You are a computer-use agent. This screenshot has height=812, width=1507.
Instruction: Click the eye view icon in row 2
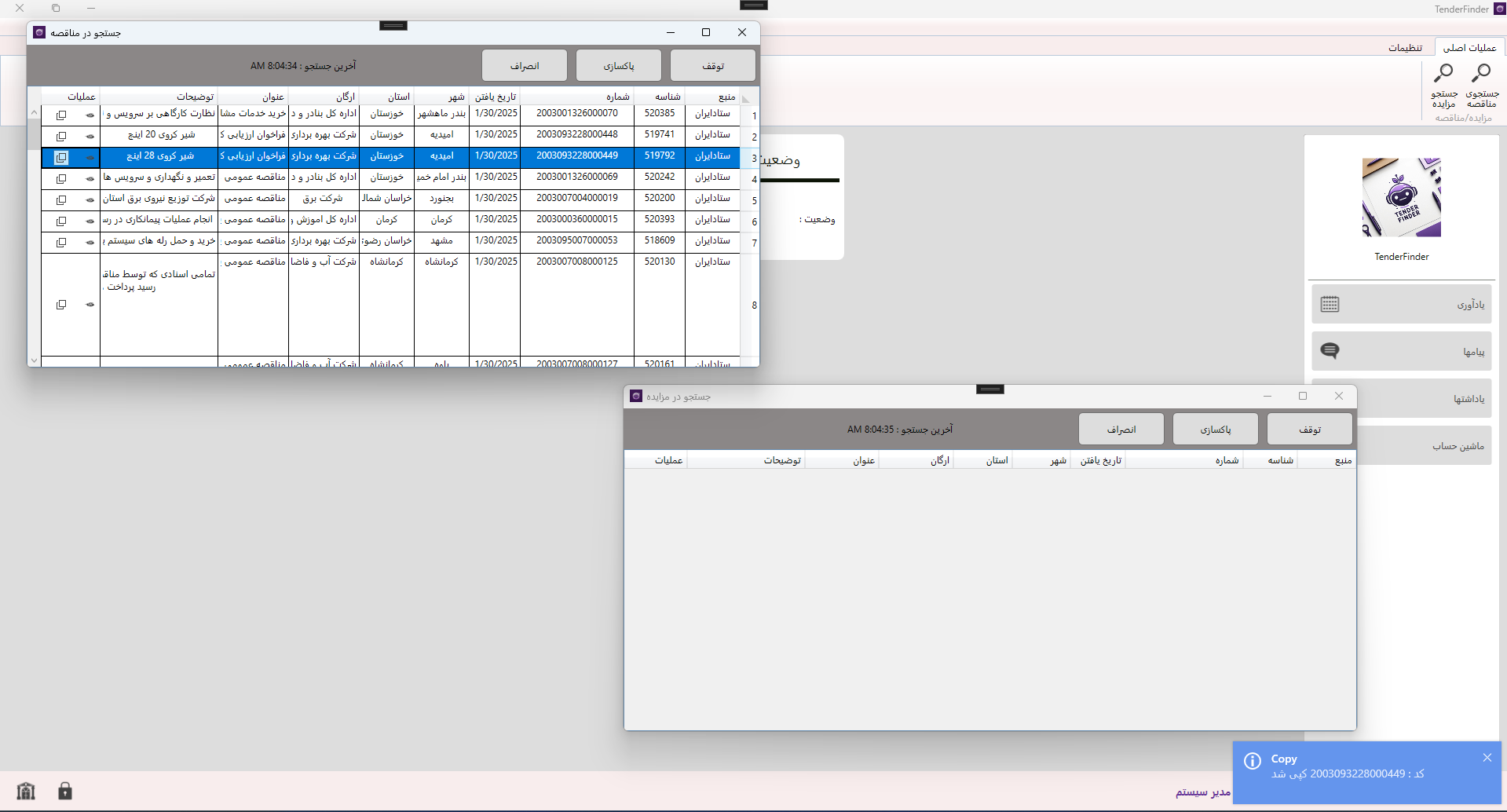[x=90, y=137]
